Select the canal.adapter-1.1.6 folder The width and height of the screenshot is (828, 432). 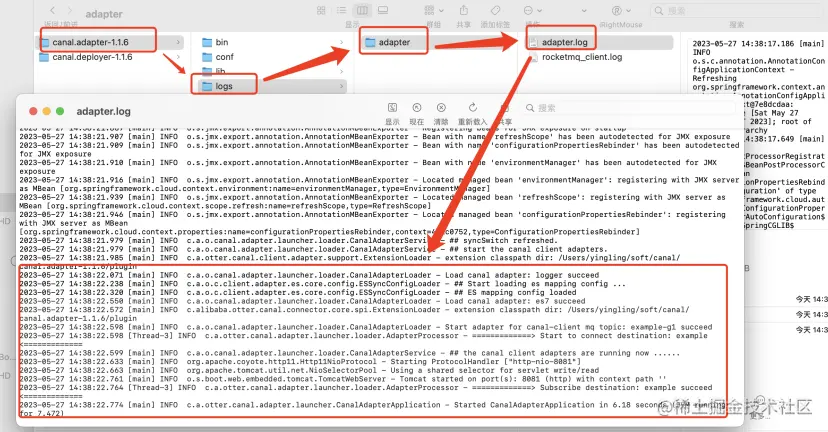(x=90, y=42)
